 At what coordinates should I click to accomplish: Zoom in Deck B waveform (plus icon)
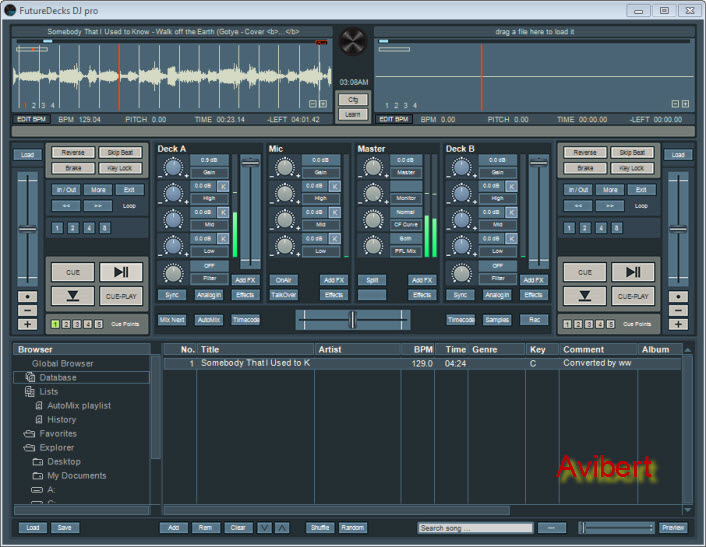click(685, 104)
